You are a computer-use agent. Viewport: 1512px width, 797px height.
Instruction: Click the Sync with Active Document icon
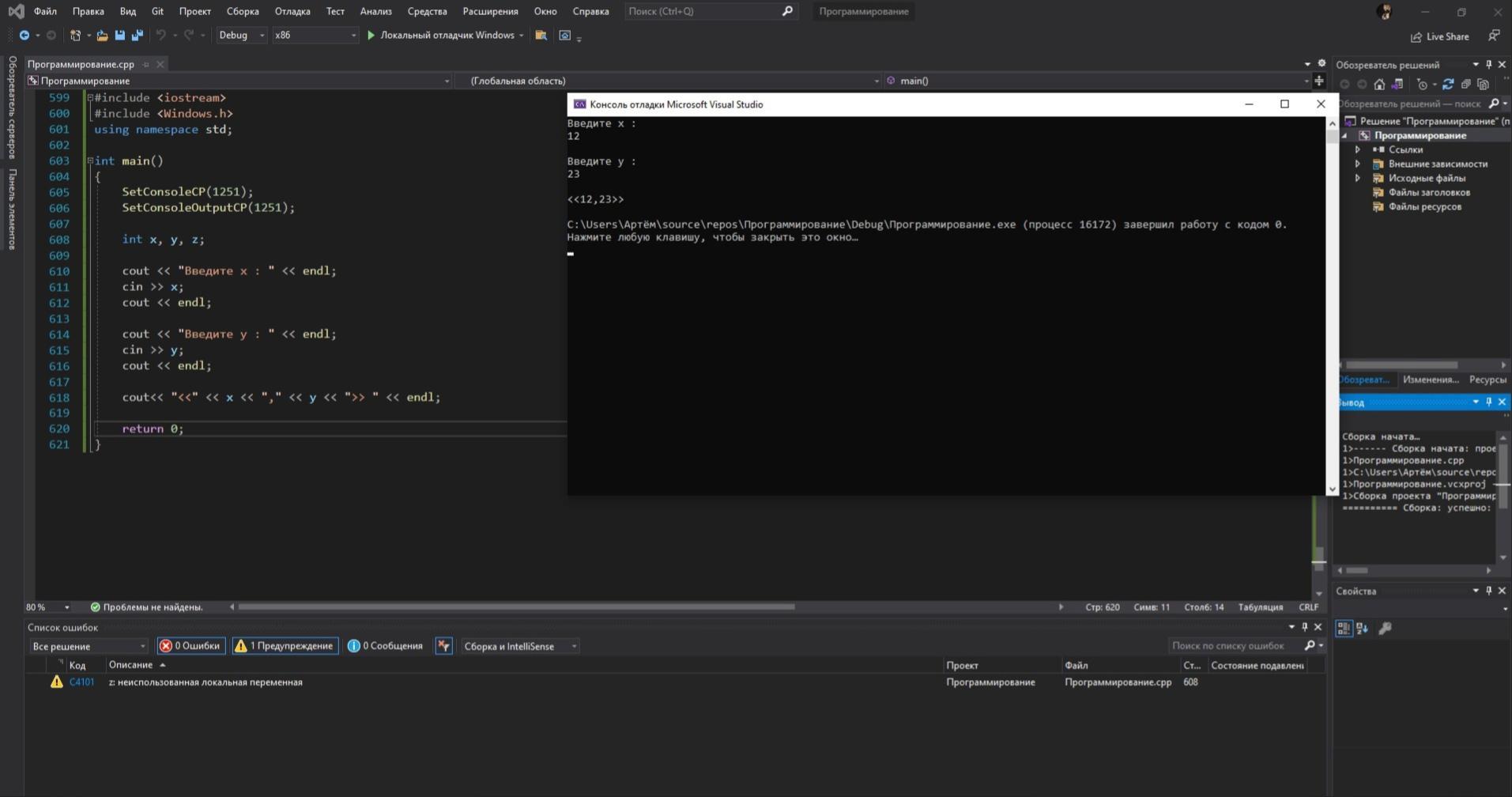pos(1448,85)
